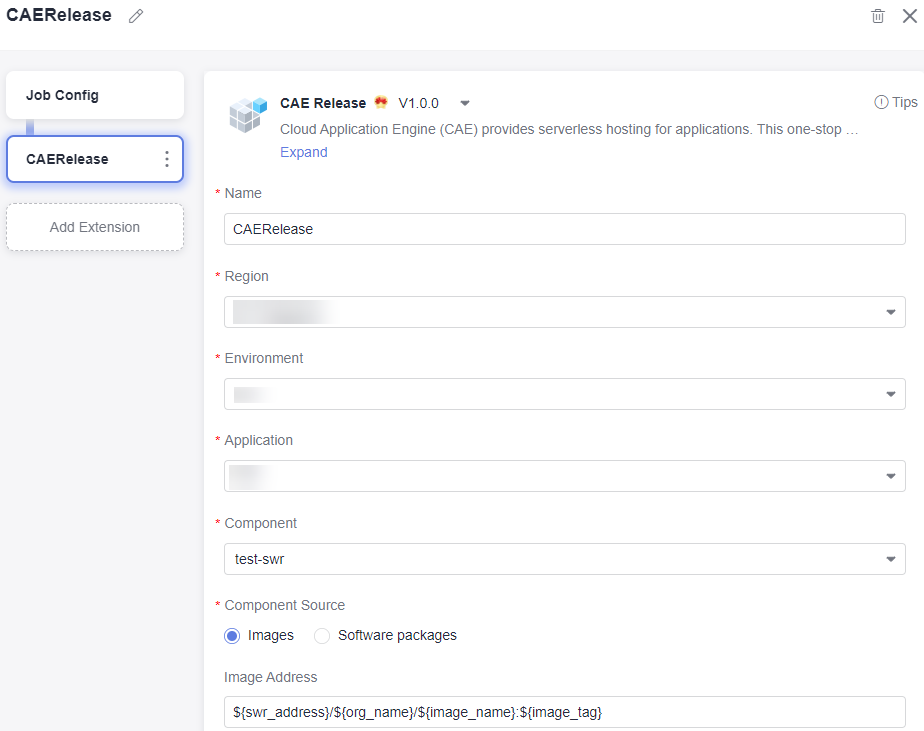The image size is (924, 731).
Task: Open the Component dropdown showing test-swr
Action: tap(565, 559)
